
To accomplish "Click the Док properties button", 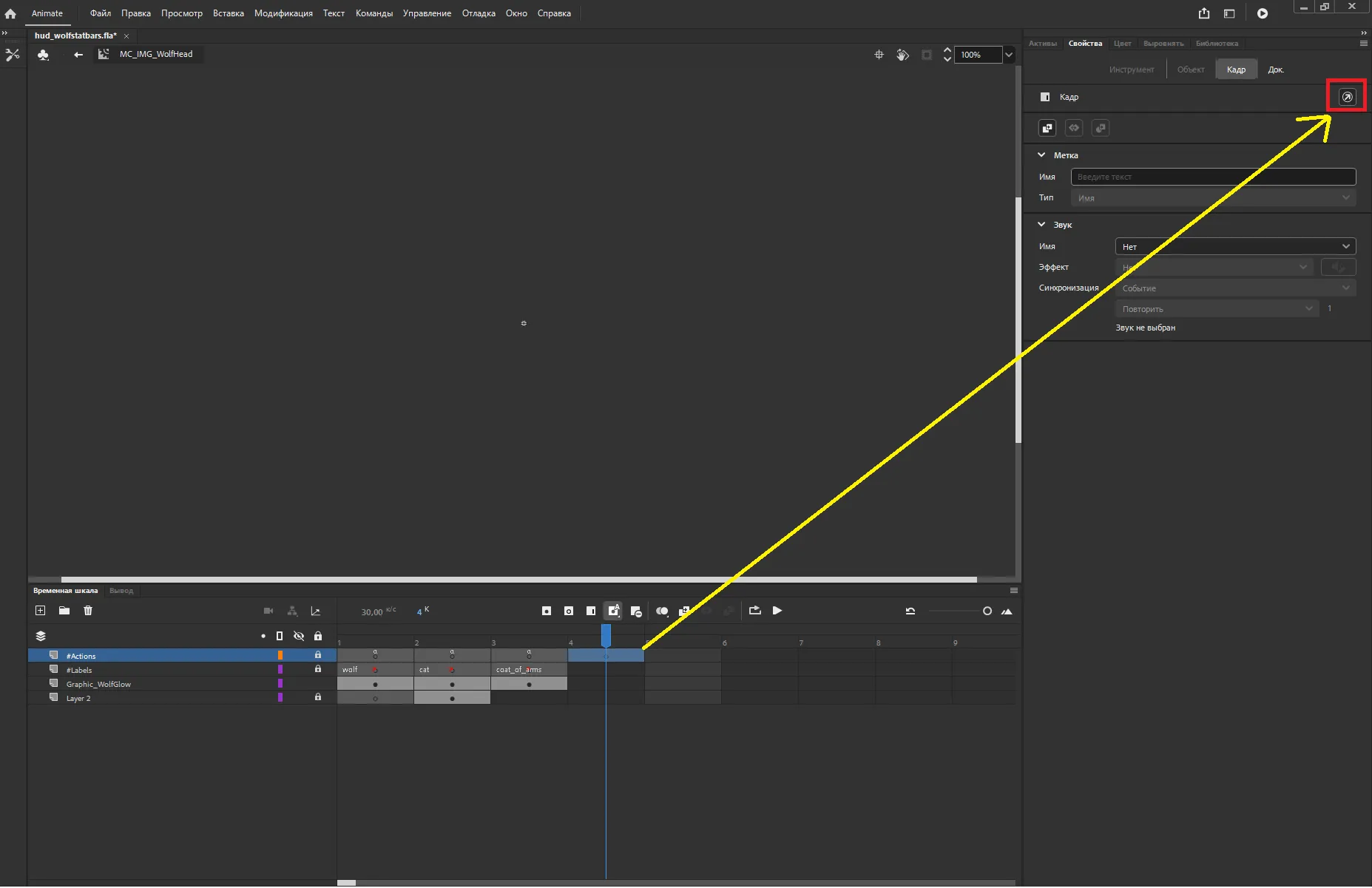I will (1275, 69).
